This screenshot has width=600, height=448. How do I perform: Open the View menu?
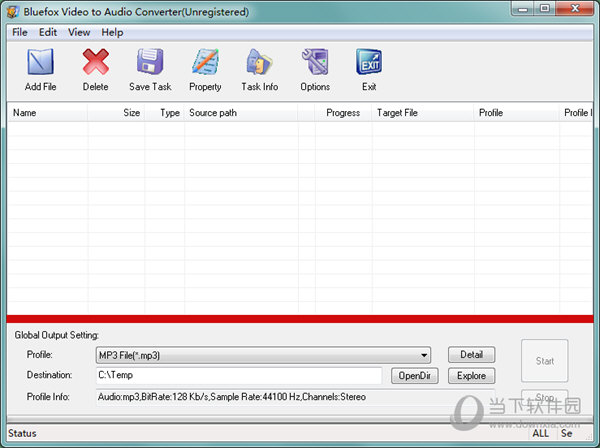pyautogui.click(x=79, y=33)
